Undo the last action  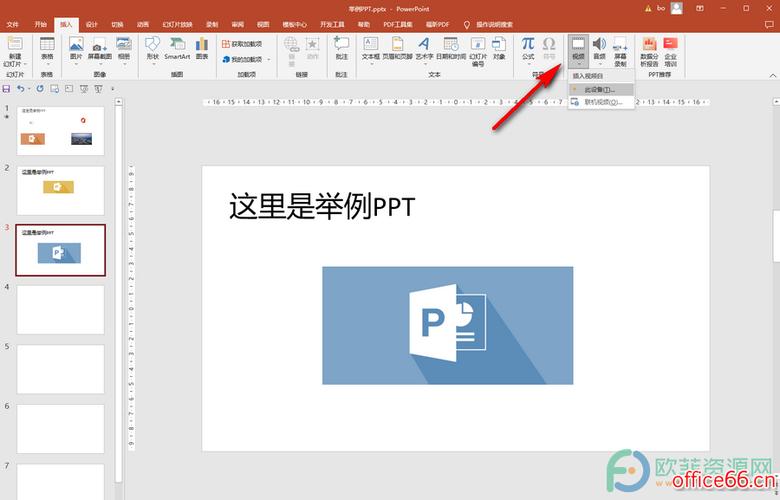pos(20,89)
